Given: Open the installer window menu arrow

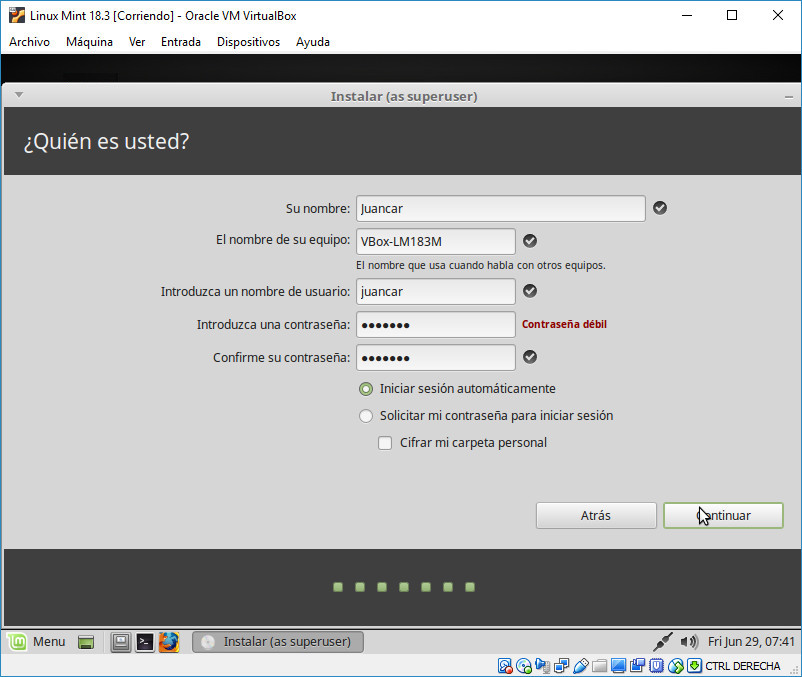Looking at the screenshot, I should coord(19,95).
